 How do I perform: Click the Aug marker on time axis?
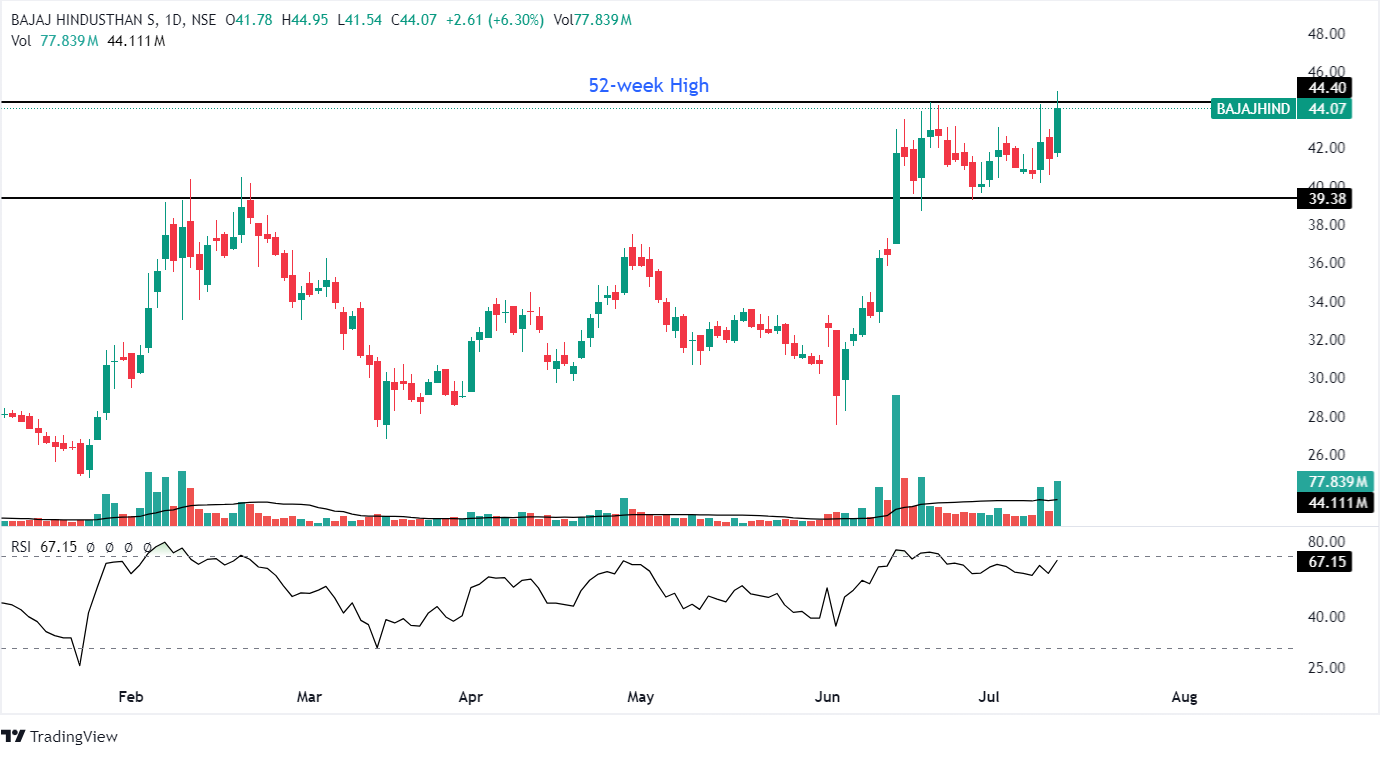[x=1183, y=696]
